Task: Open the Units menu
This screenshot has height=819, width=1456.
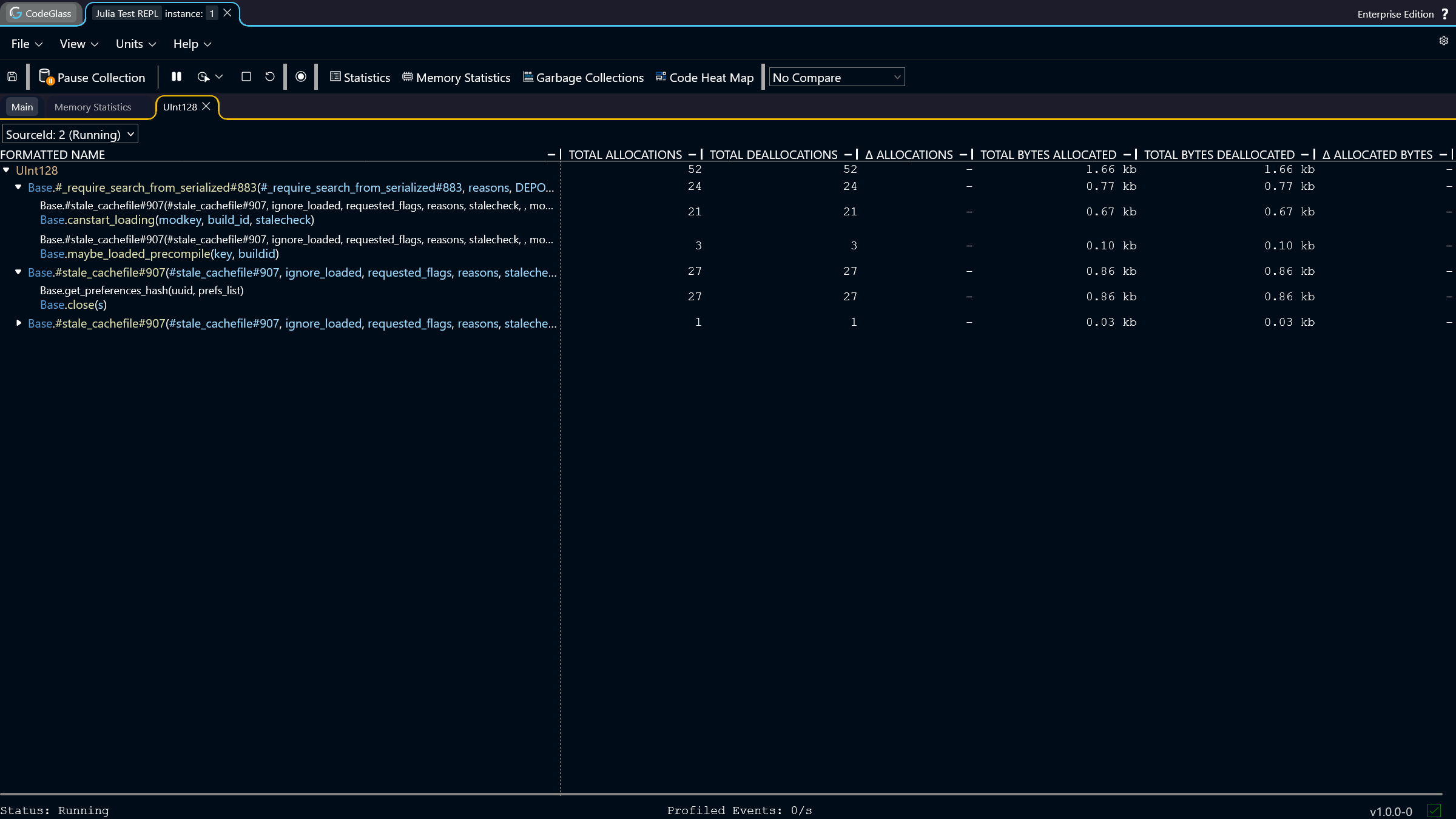Action: click(136, 44)
